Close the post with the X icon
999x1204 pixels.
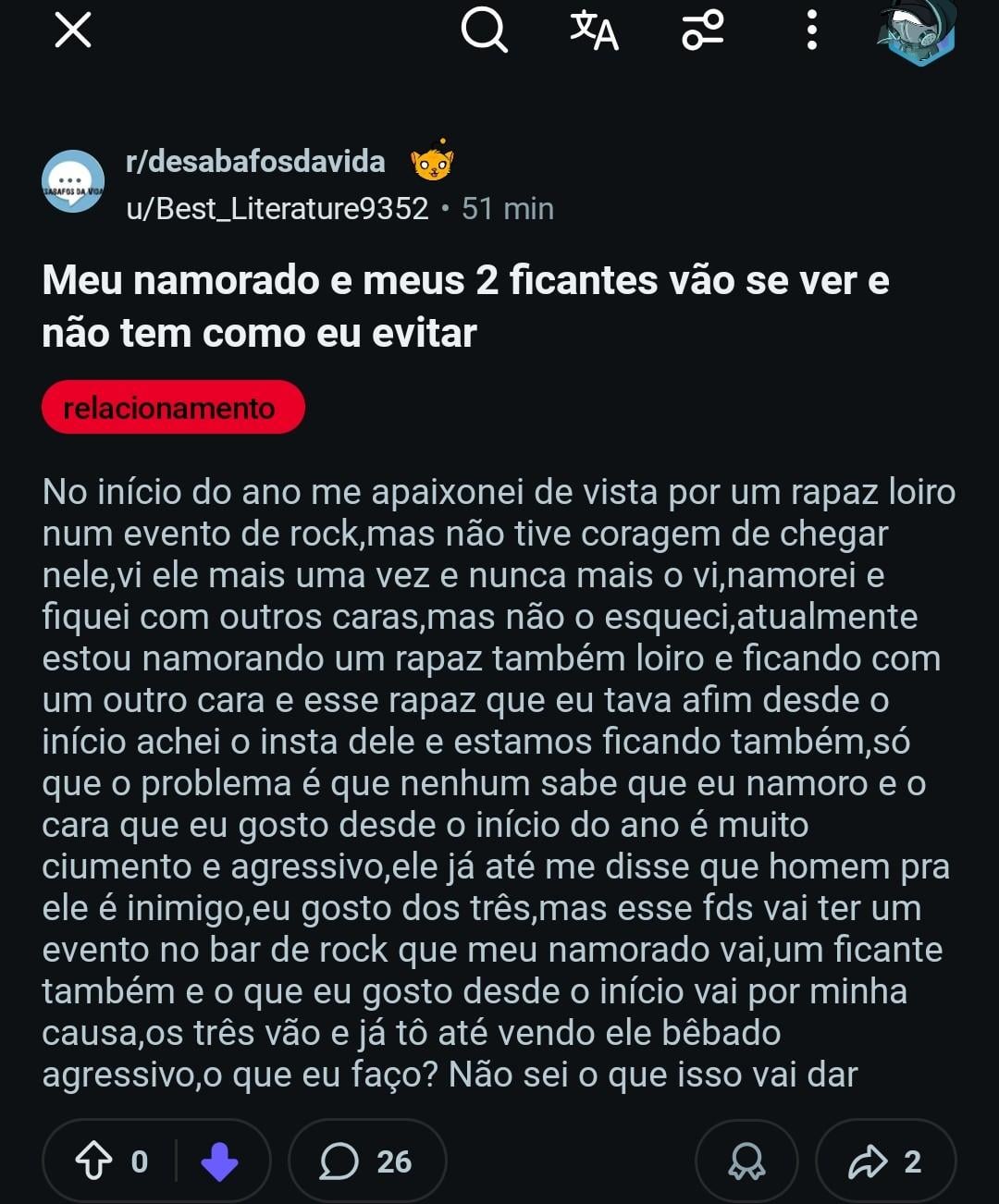73,31
